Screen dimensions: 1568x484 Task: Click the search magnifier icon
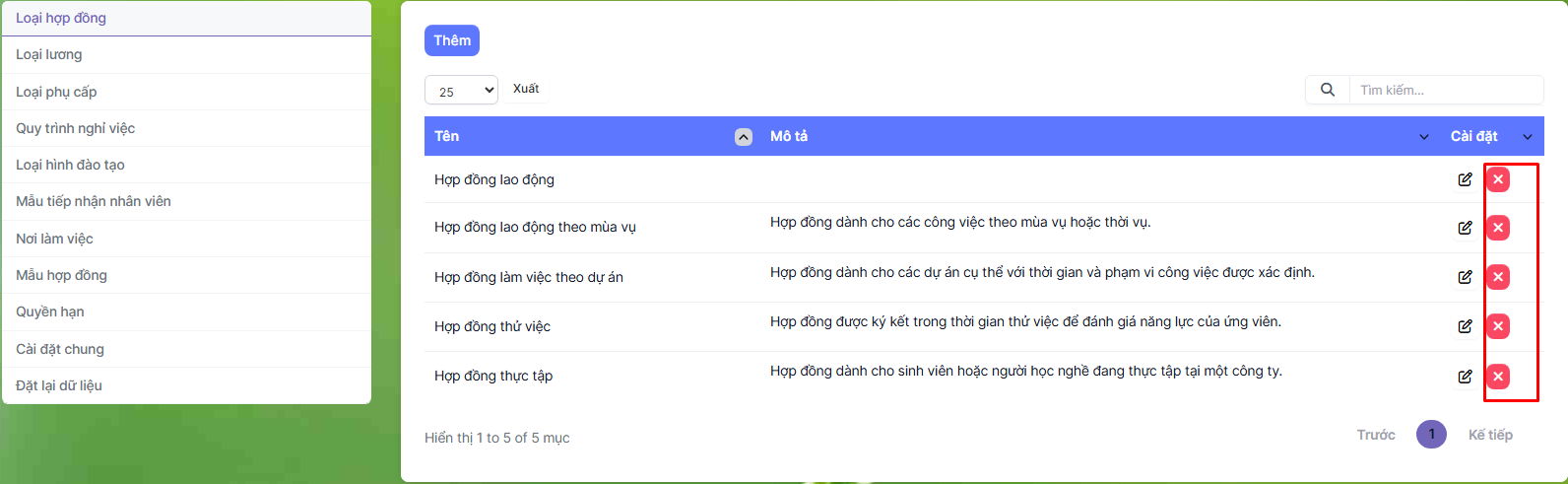point(1327,90)
